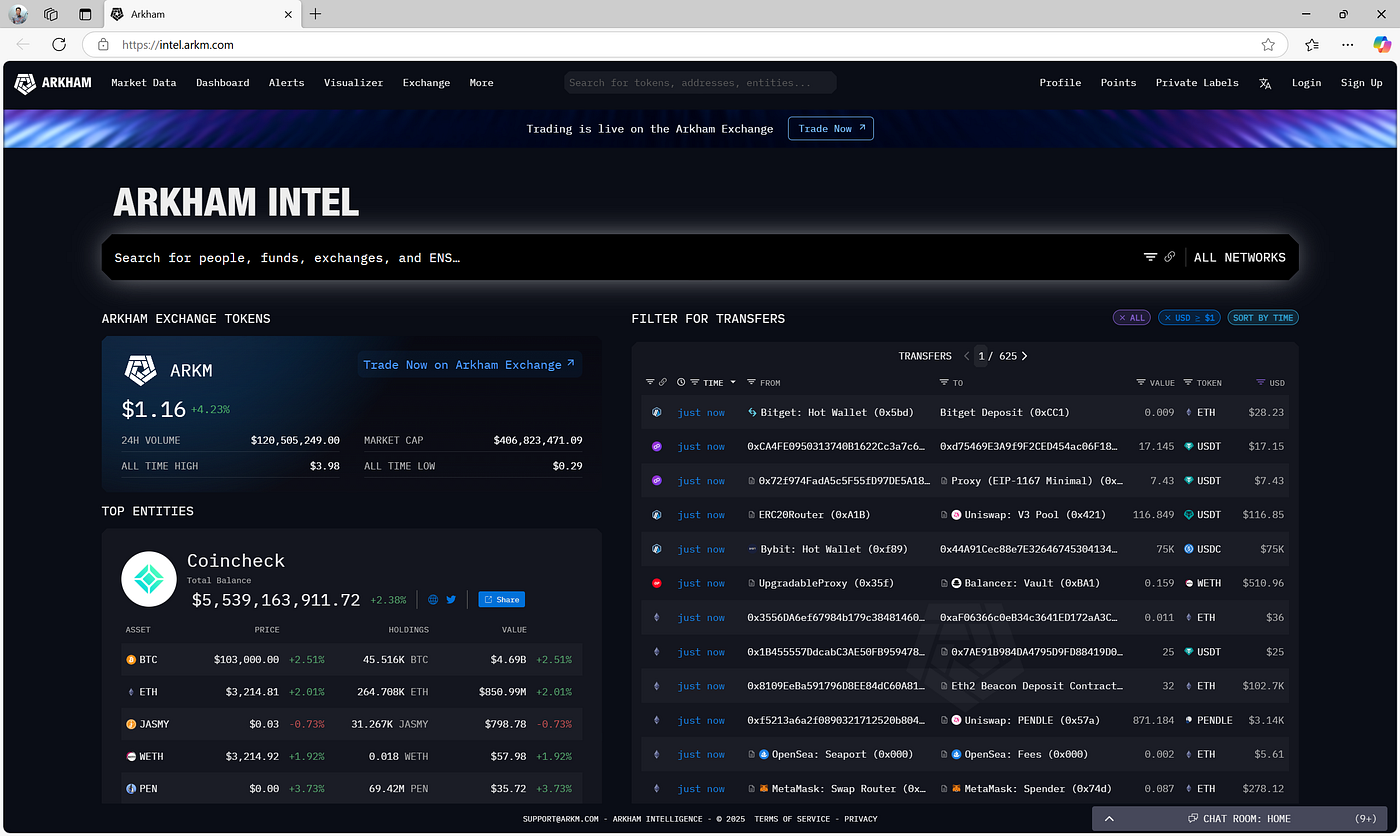This screenshot has width=1400, height=836.
Task: Open the Visualizer menu item
Action: (x=353, y=83)
